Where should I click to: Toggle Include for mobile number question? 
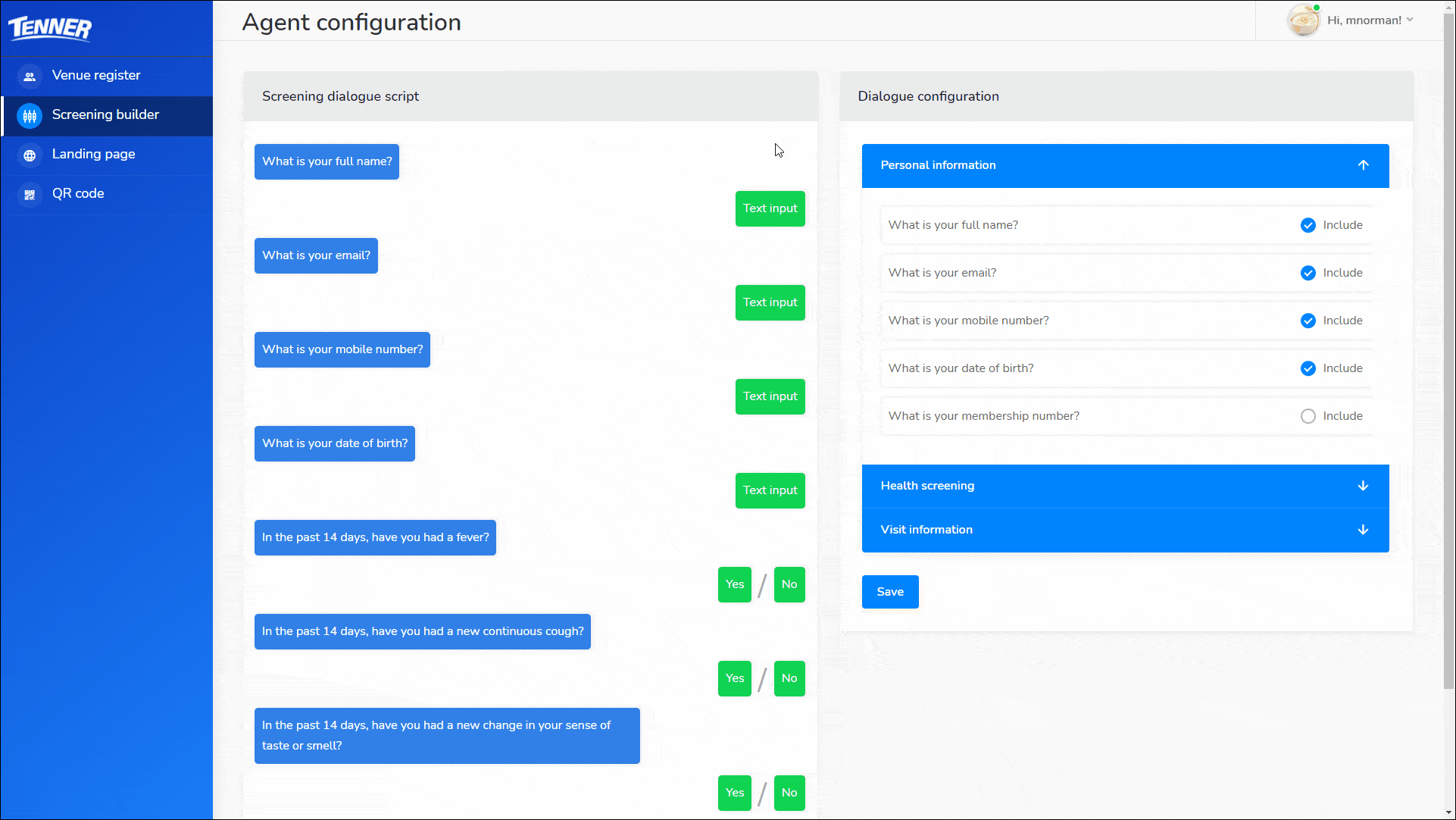click(1308, 321)
